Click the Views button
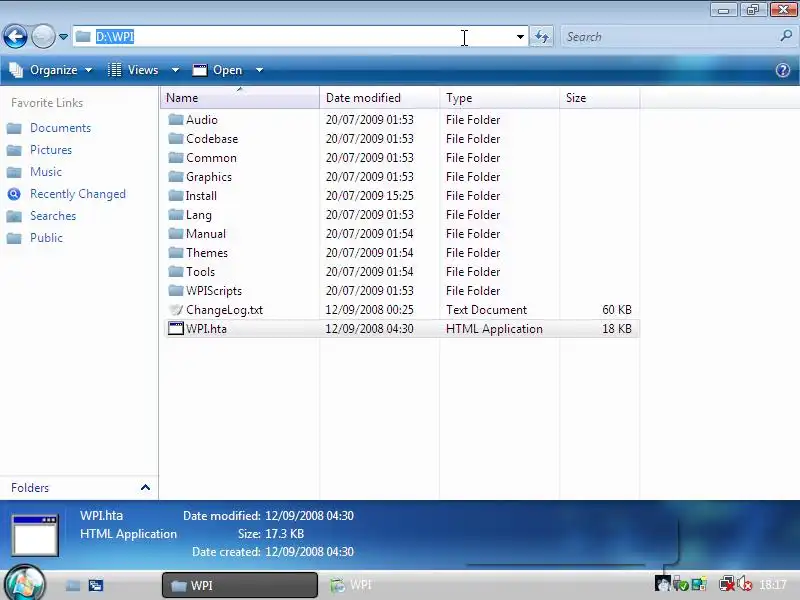800x600 pixels. 133,70
